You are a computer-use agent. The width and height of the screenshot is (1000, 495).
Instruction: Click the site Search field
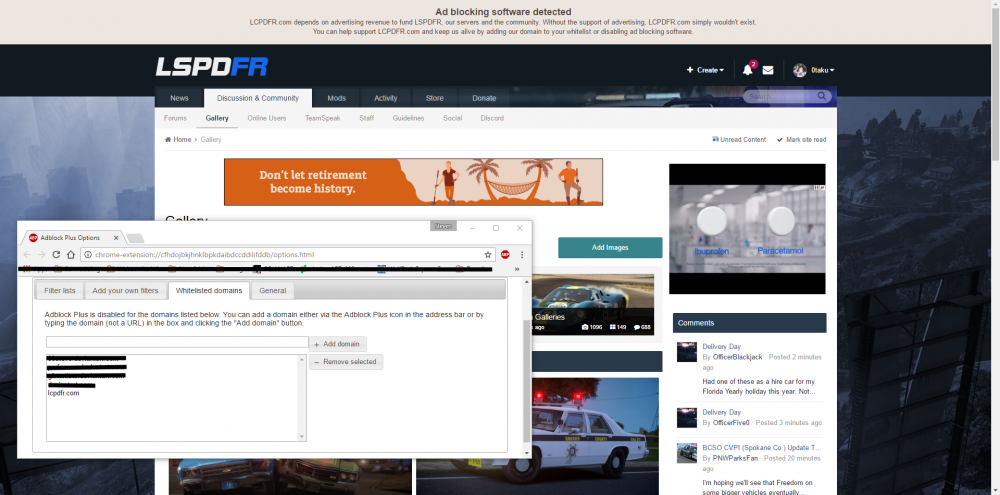[781, 96]
